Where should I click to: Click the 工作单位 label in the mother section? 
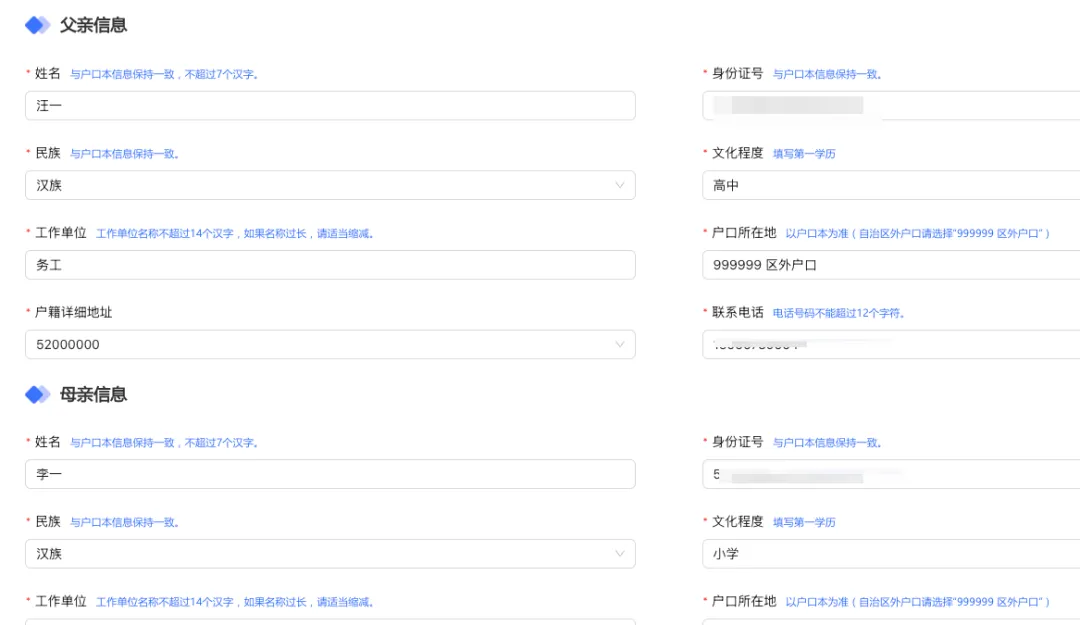61,602
